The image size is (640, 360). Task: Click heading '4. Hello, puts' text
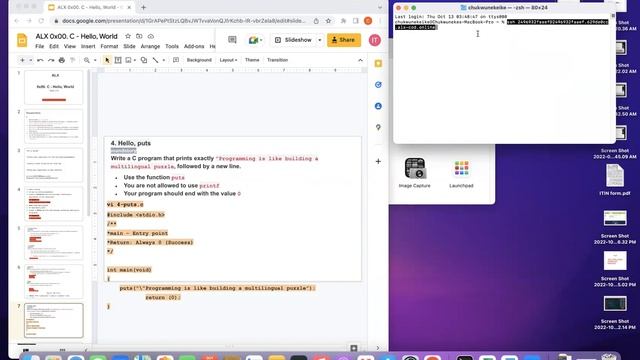(131, 143)
